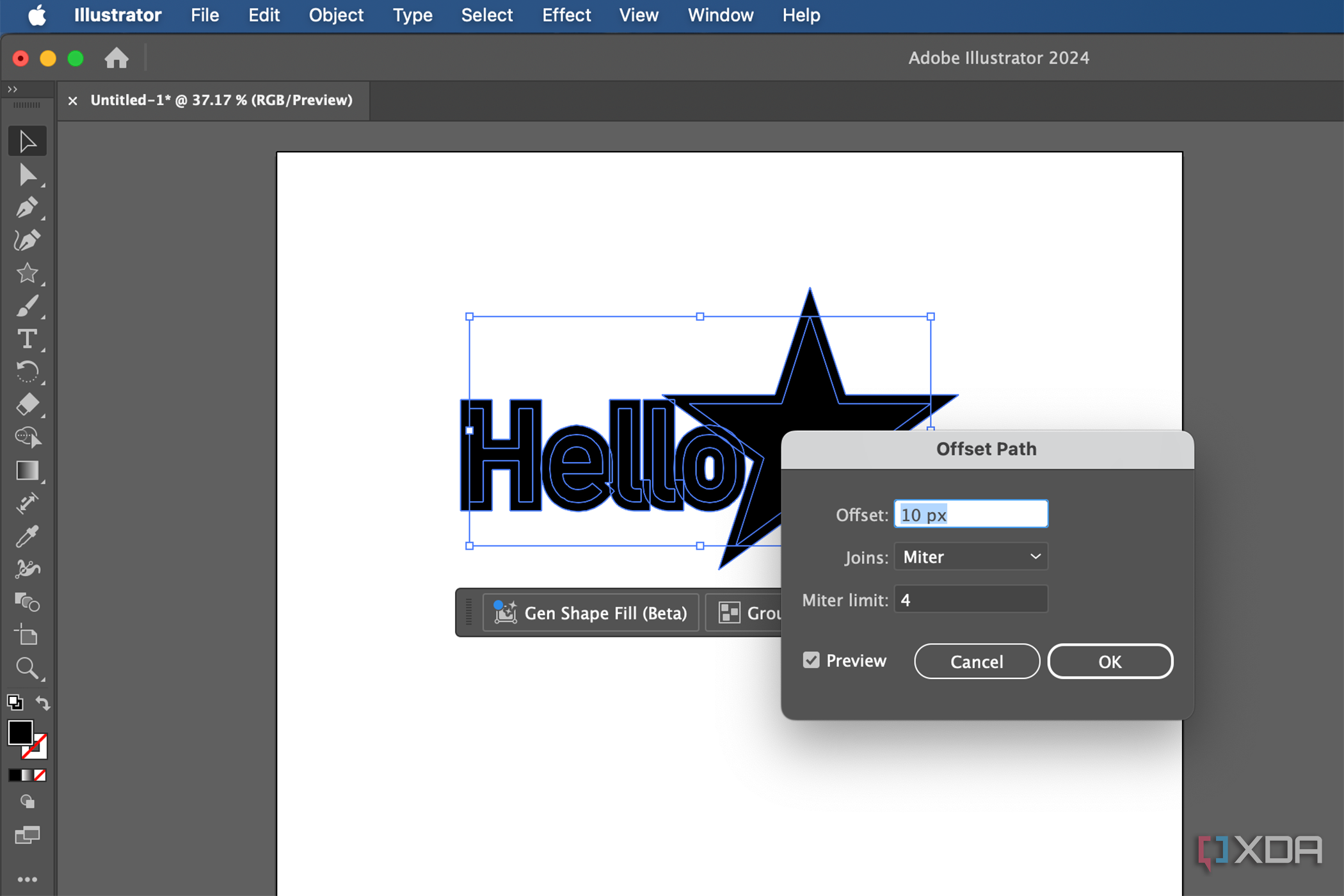Image resolution: width=1344 pixels, height=896 pixels.
Task: Uncheck the Preview checkbox
Action: tap(812, 660)
